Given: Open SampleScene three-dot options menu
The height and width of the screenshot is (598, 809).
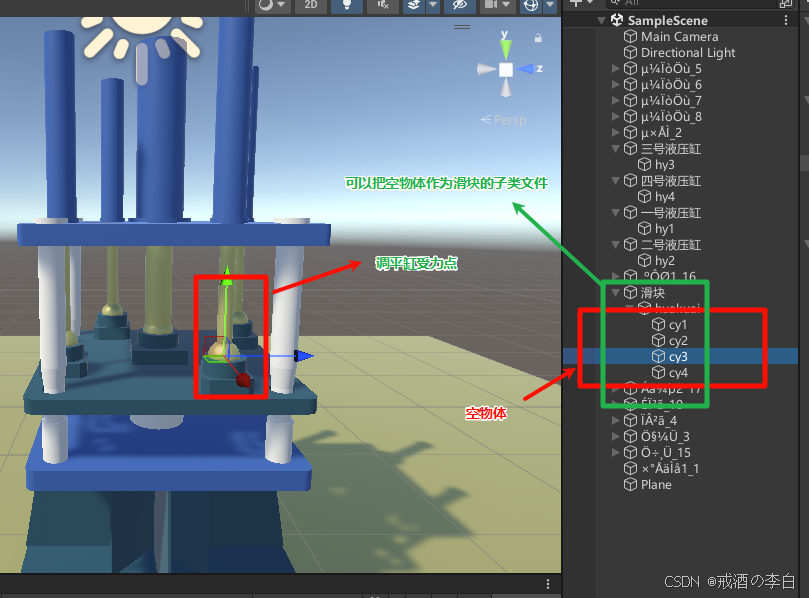Looking at the screenshot, I should [x=785, y=20].
